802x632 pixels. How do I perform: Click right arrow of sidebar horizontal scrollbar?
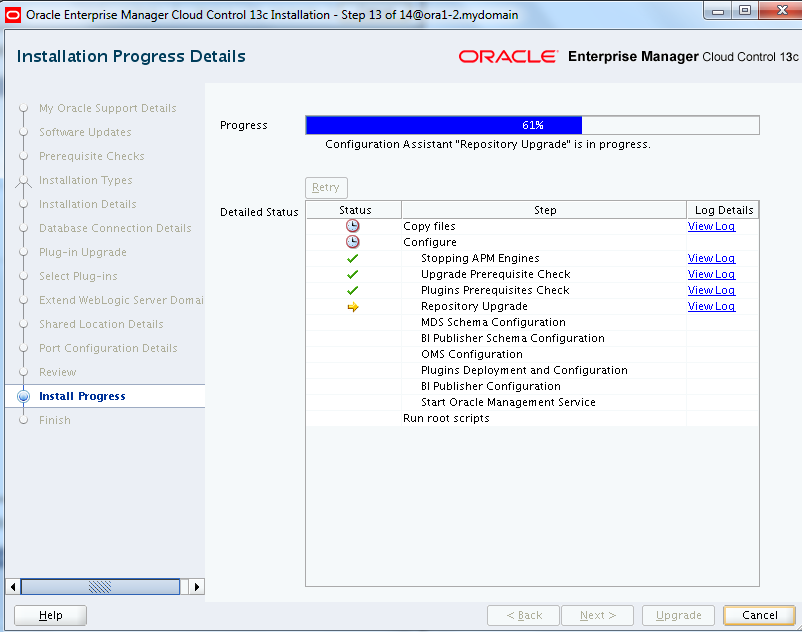pos(196,587)
